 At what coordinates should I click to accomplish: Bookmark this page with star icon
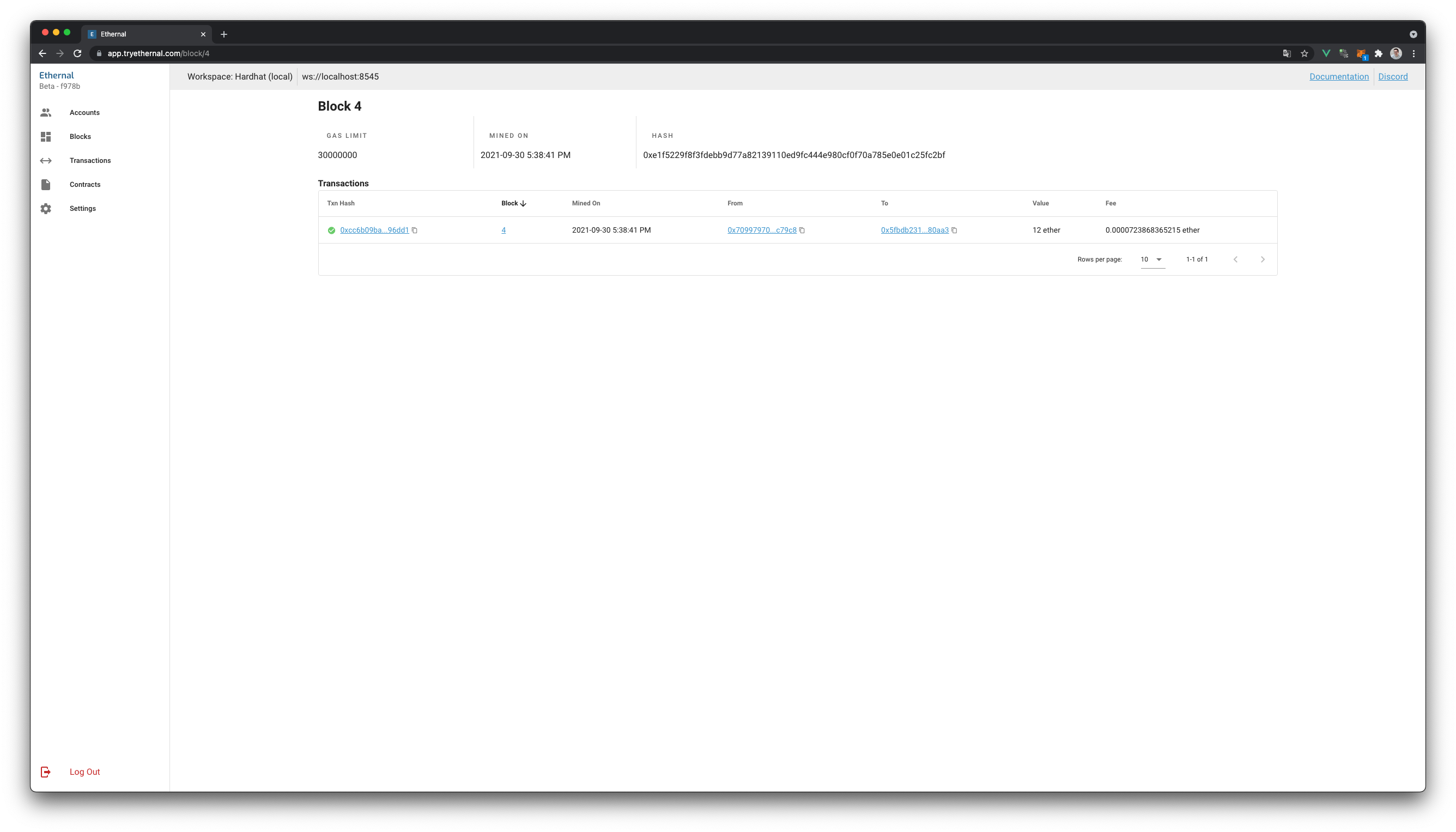pyautogui.click(x=1305, y=54)
